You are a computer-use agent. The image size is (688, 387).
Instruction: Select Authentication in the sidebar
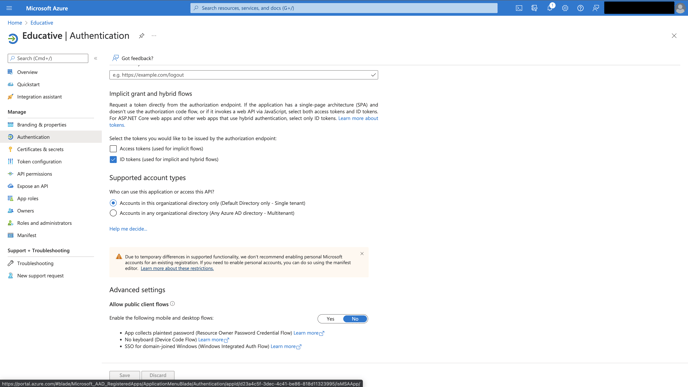tap(33, 137)
